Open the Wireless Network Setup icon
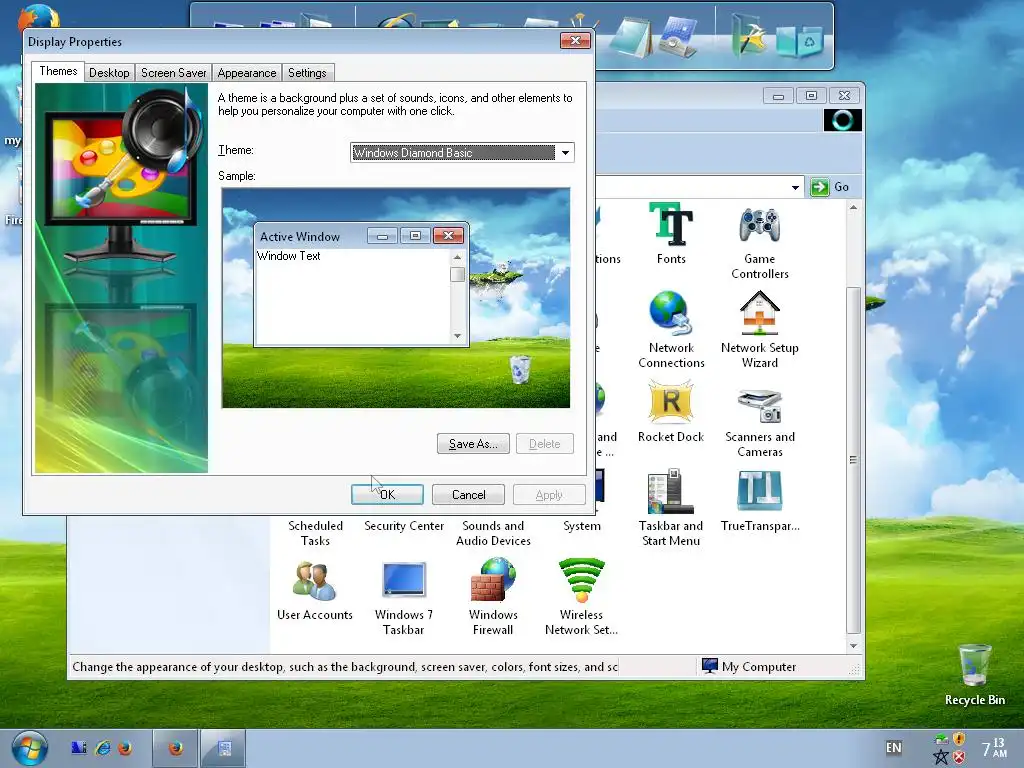The image size is (1024, 768). 581,580
